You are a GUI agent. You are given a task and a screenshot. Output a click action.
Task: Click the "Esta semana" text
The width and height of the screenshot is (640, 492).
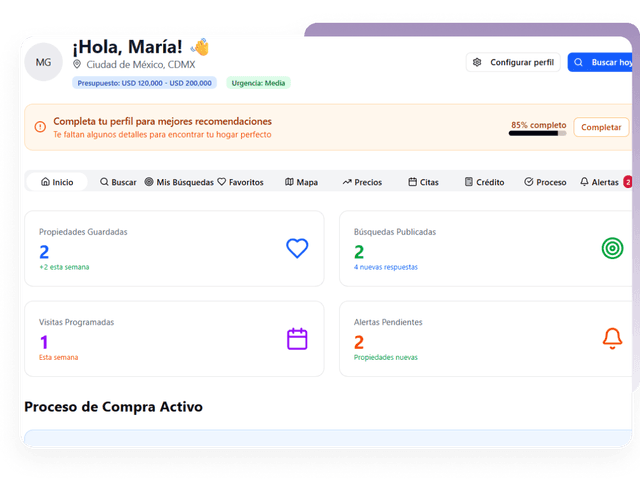click(x=58, y=357)
